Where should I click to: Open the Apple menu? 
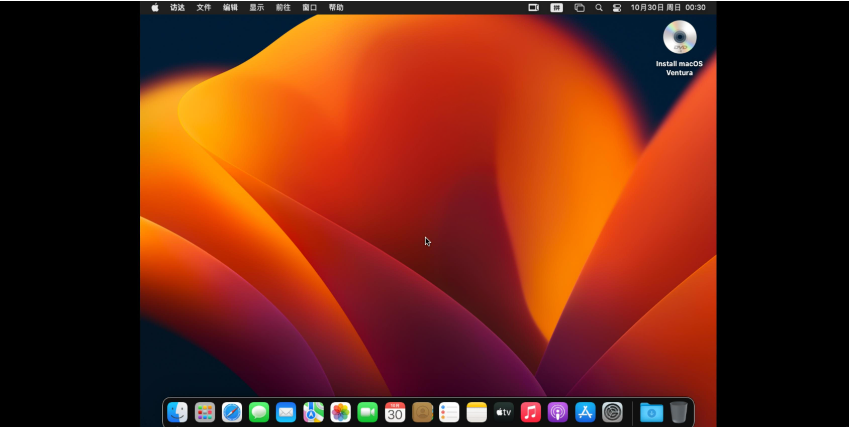tap(155, 7)
